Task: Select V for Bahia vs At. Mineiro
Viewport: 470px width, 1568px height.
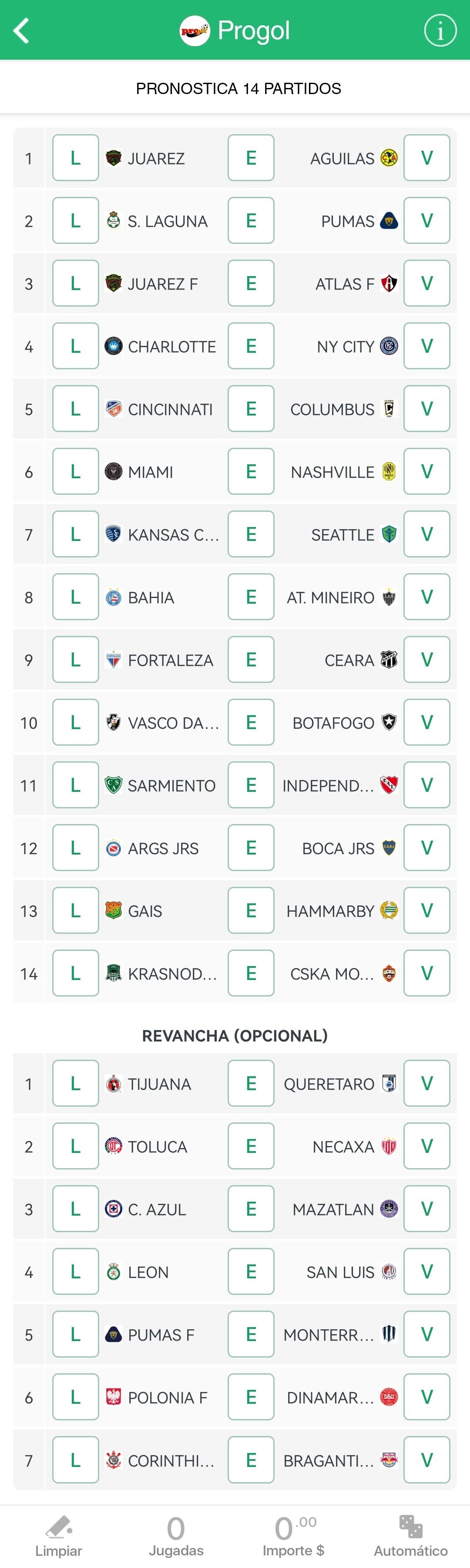Action: point(427,597)
